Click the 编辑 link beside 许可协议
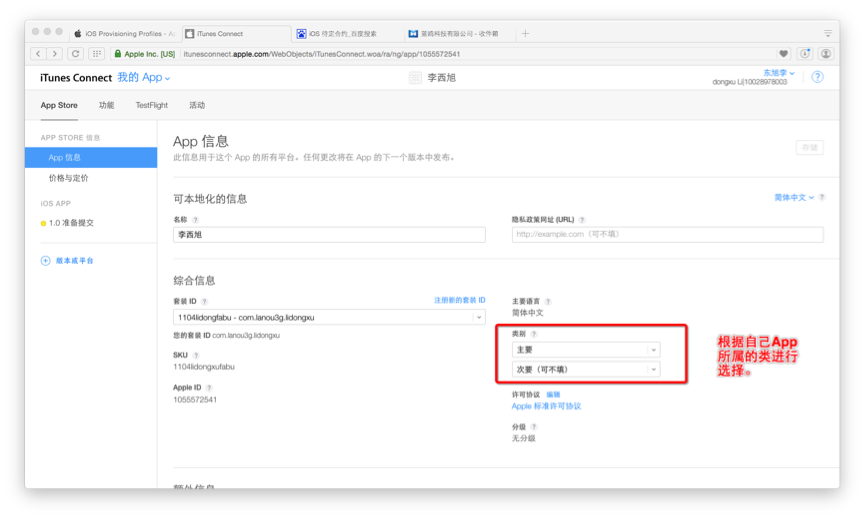This screenshot has width=865, height=519. (553, 395)
